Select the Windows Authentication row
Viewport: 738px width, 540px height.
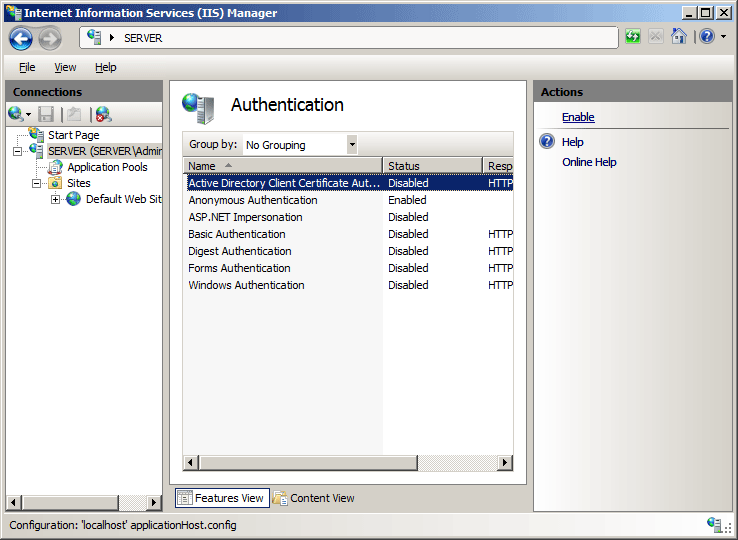[246, 285]
